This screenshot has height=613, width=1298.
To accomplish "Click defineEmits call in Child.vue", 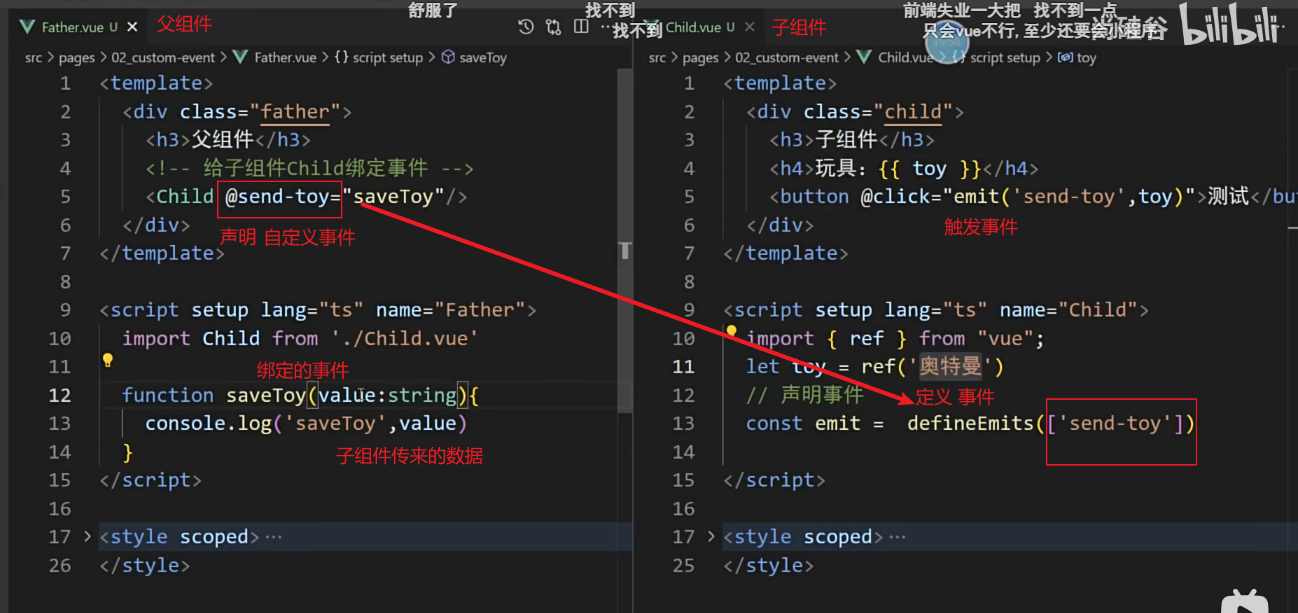I will pyautogui.click(x=968, y=423).
